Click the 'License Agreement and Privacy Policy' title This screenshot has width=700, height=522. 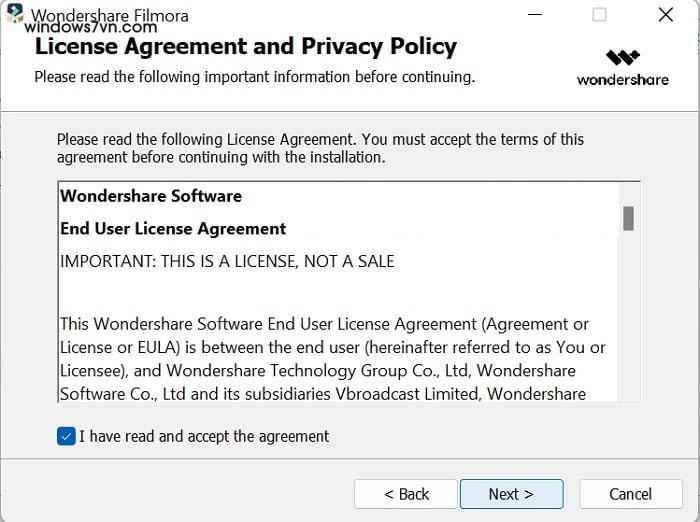click(x=246, y=47)
